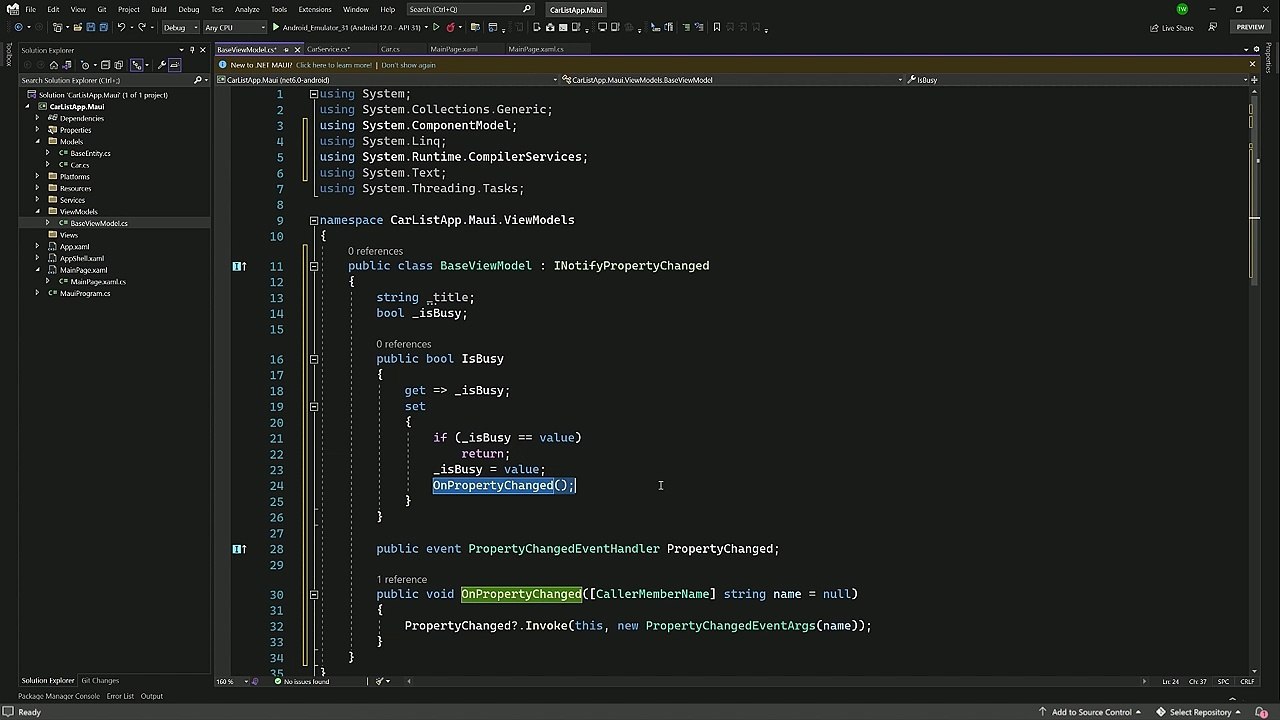This screenshot has height=720, width=1280.
Task: Open the code cleanup broom icon
Action: point(379,681)
